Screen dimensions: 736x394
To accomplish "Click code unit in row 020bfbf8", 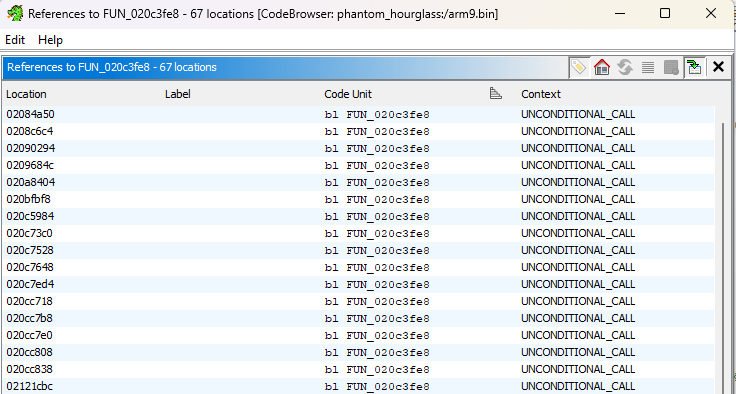I will (x=377, y=200).
